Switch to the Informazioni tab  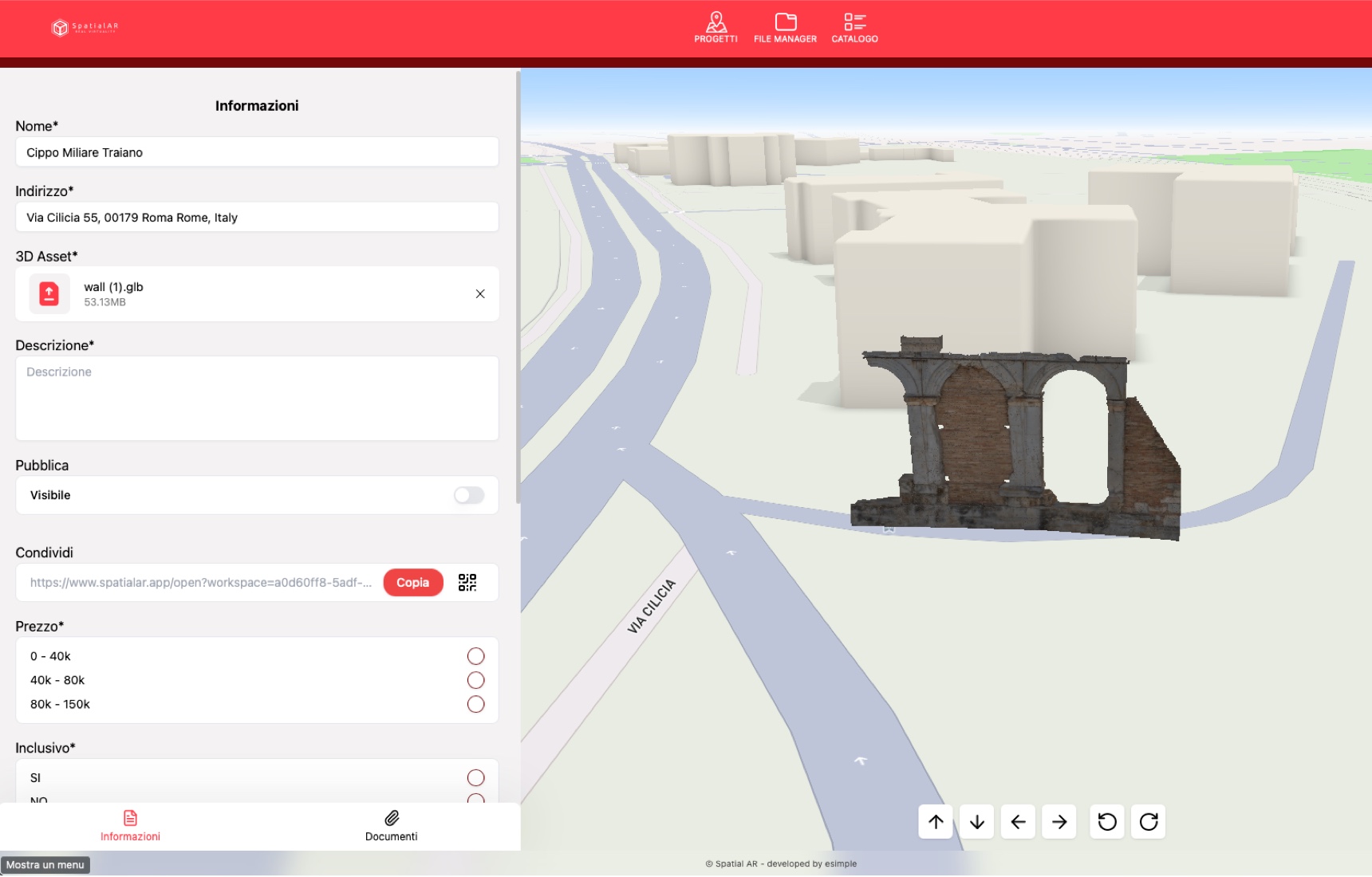coord(130,827)
